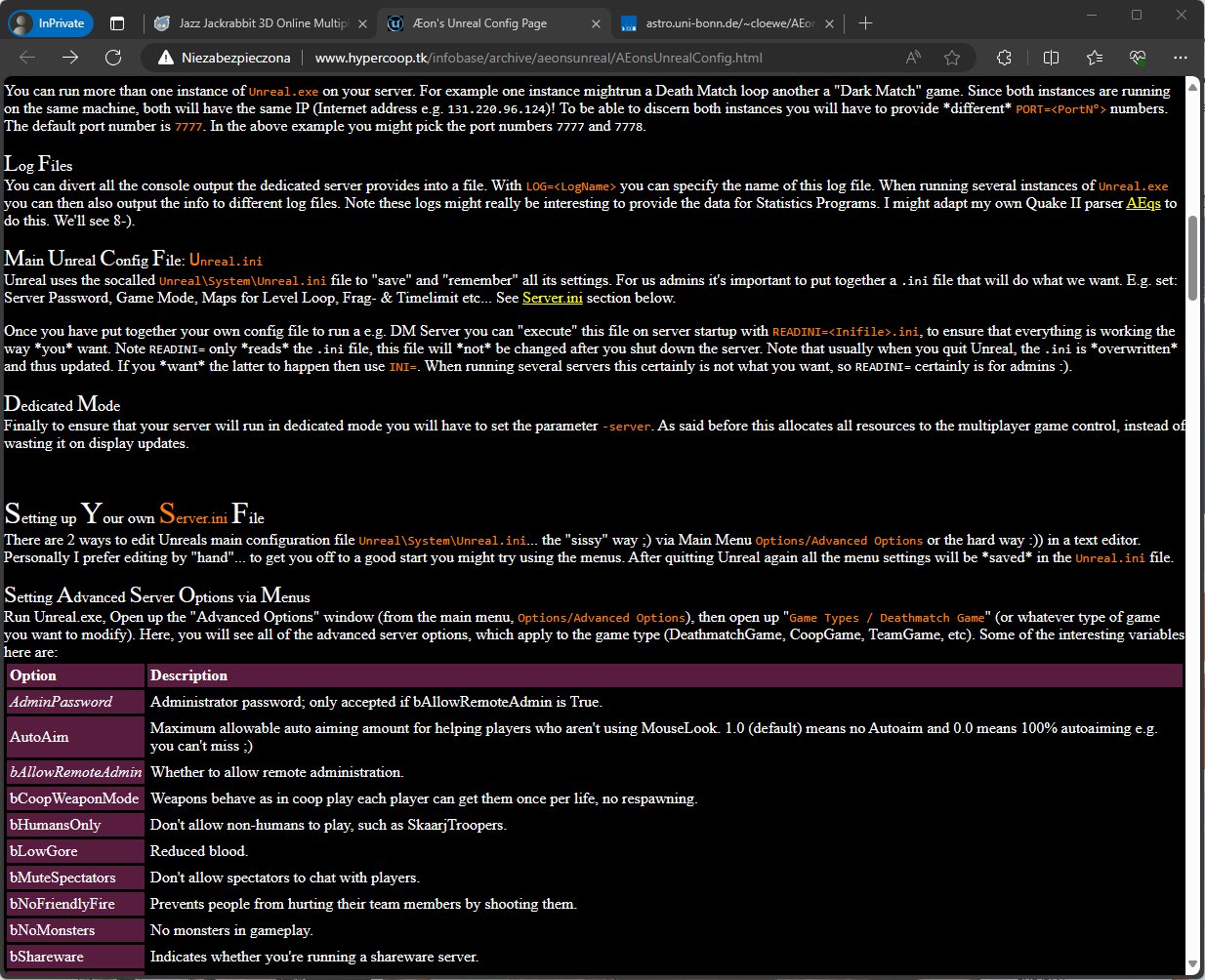The width and height of the screenshot is (1205, 980).
Task: Click the Option column header
Action: (76, 675)
